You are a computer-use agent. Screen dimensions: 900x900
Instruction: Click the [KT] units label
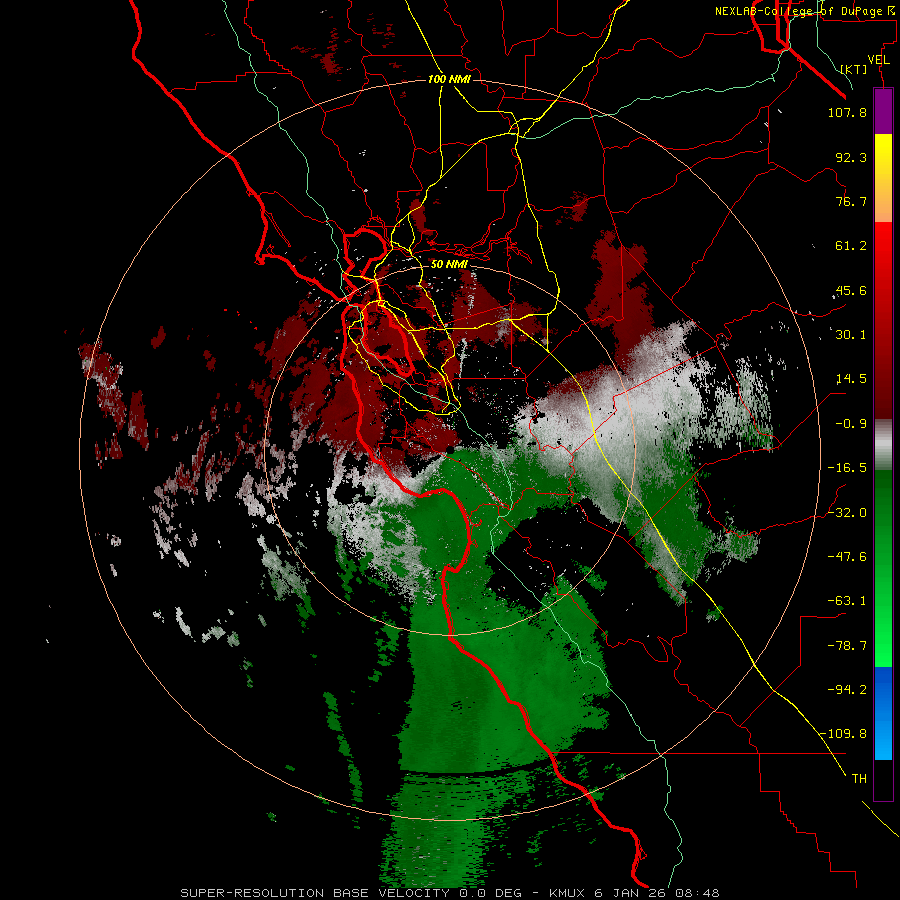[x=854, y=69]
